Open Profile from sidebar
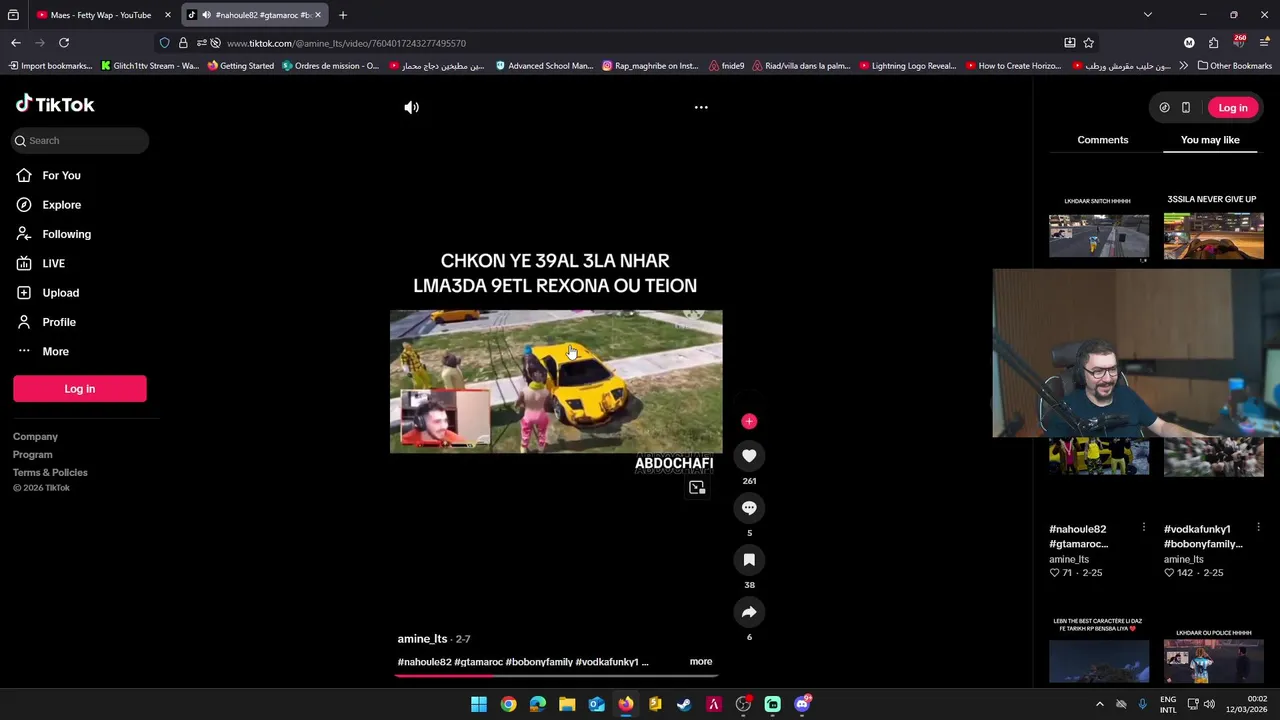The height and width of the screenshot is (720, 1280). 59,322
